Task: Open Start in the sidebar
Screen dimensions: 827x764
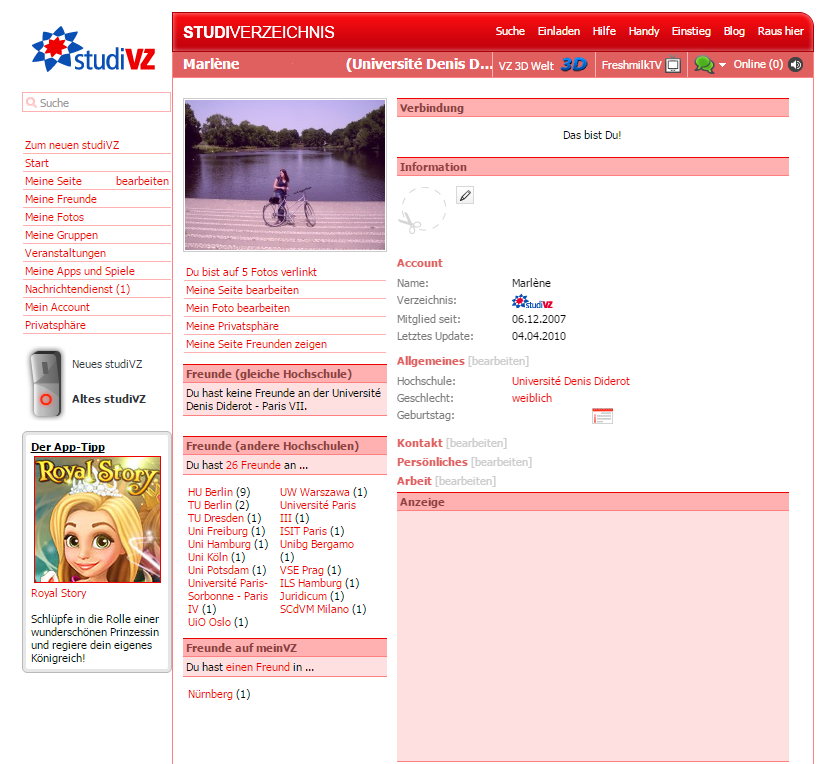Action: pyautogui.click(x=36, y=163)
